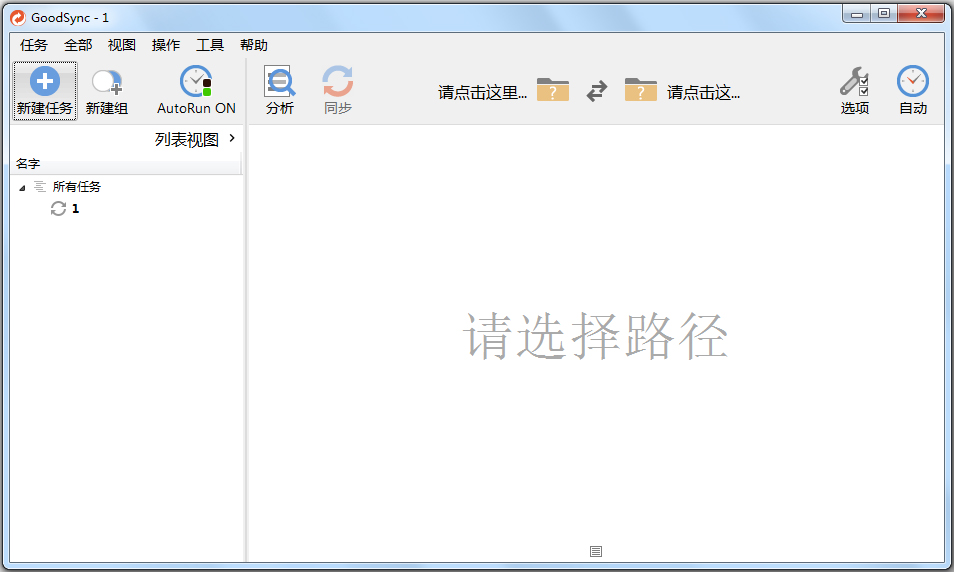
Task: Open the 全部 menu
Action: pos(78,45)
